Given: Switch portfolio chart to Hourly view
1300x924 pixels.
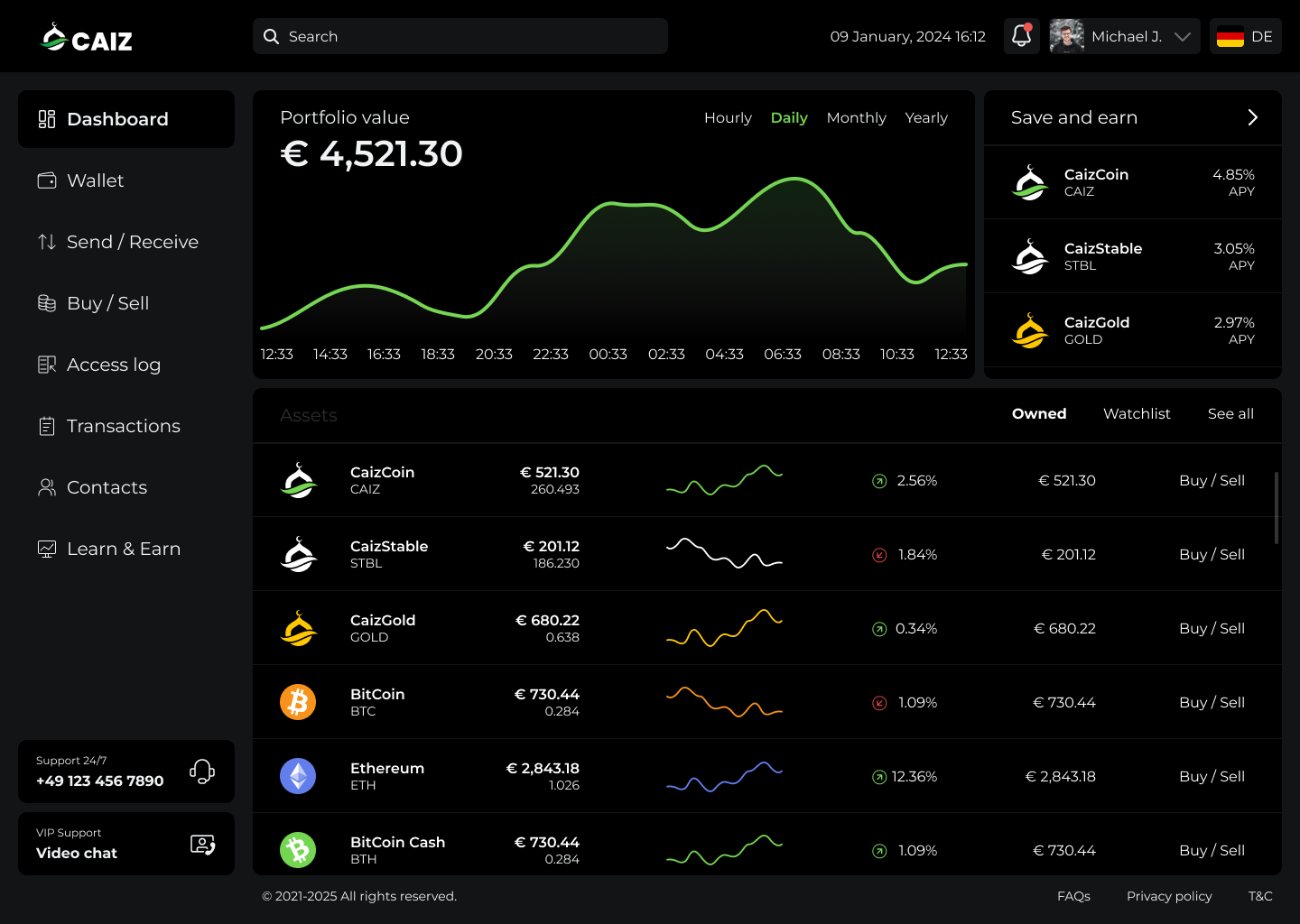Looking at the screenshot, I should coord(728,117).
